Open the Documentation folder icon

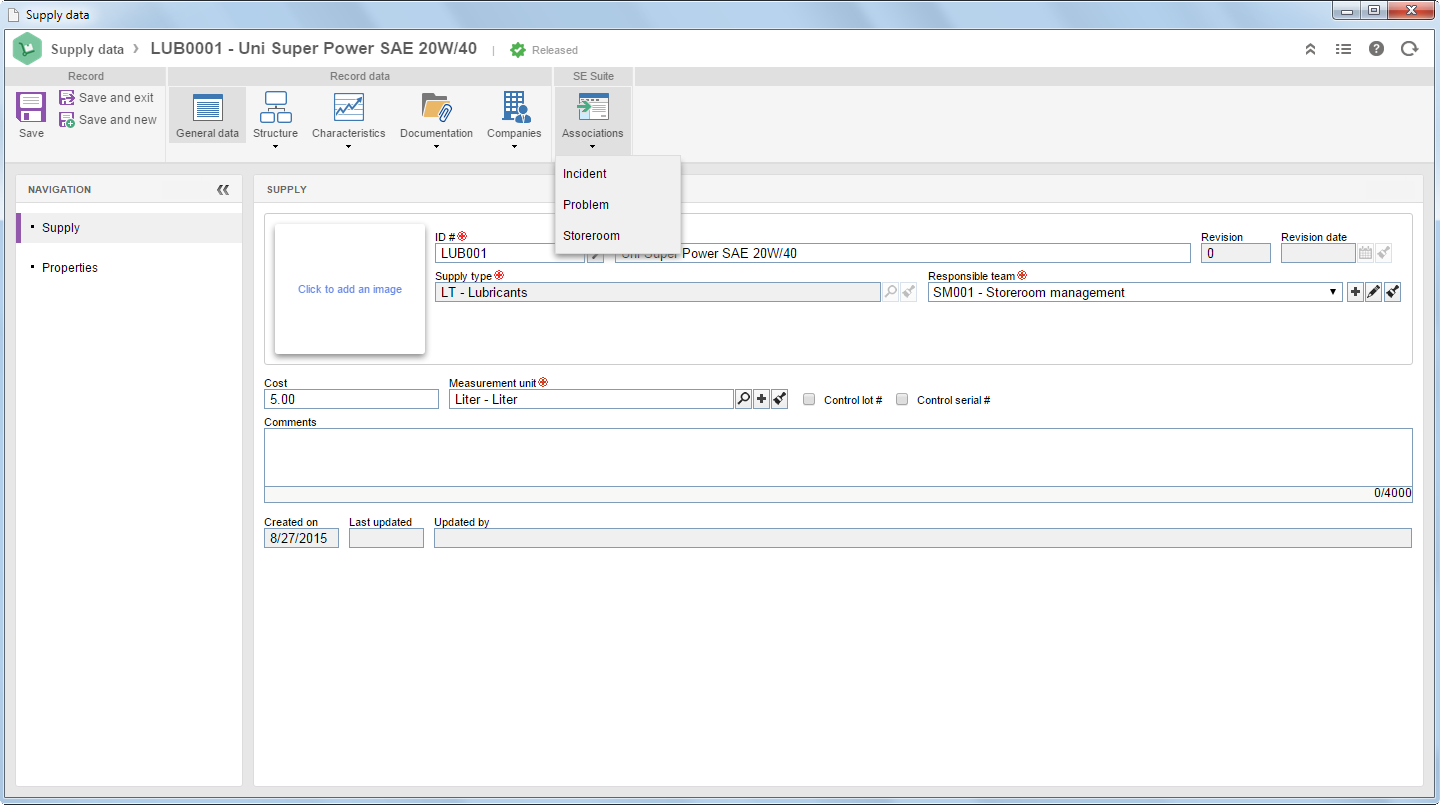(x=436, y=107)
